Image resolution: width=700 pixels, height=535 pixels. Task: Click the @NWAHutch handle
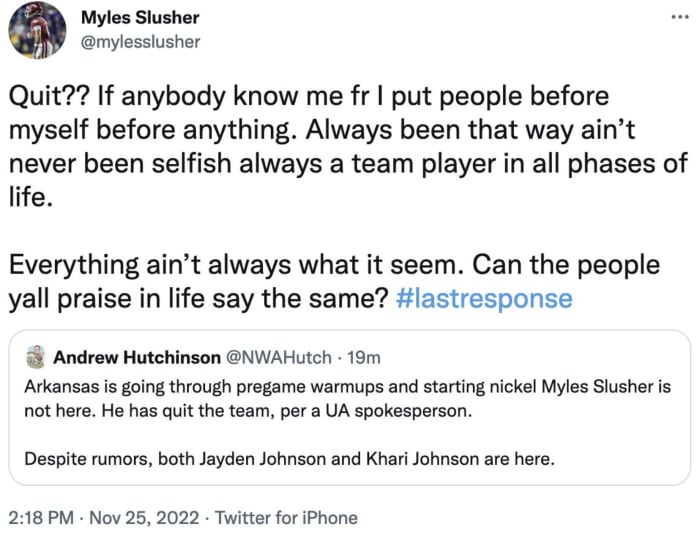[276, 357]
